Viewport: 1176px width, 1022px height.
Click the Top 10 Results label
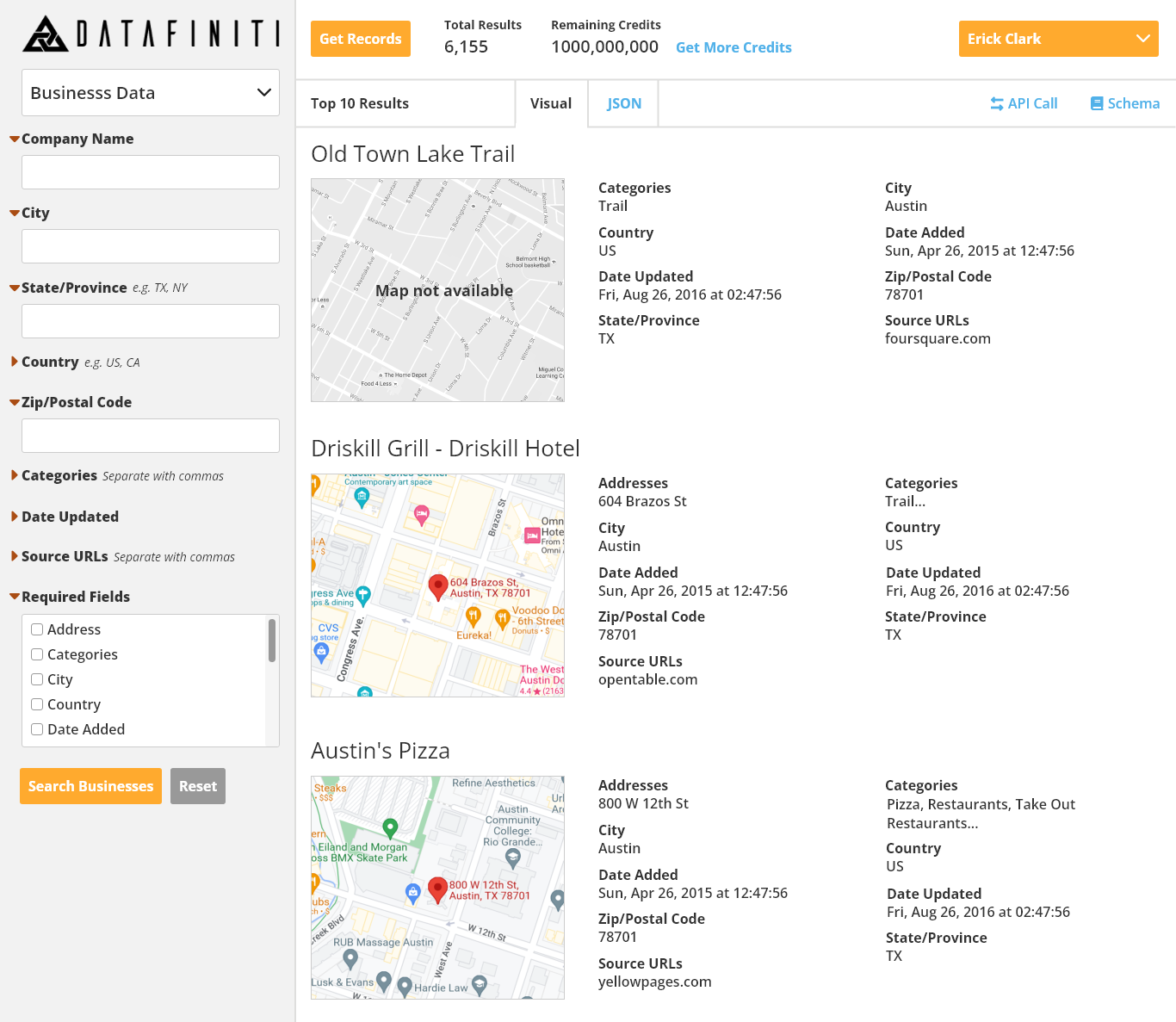(x=360, y=103)
